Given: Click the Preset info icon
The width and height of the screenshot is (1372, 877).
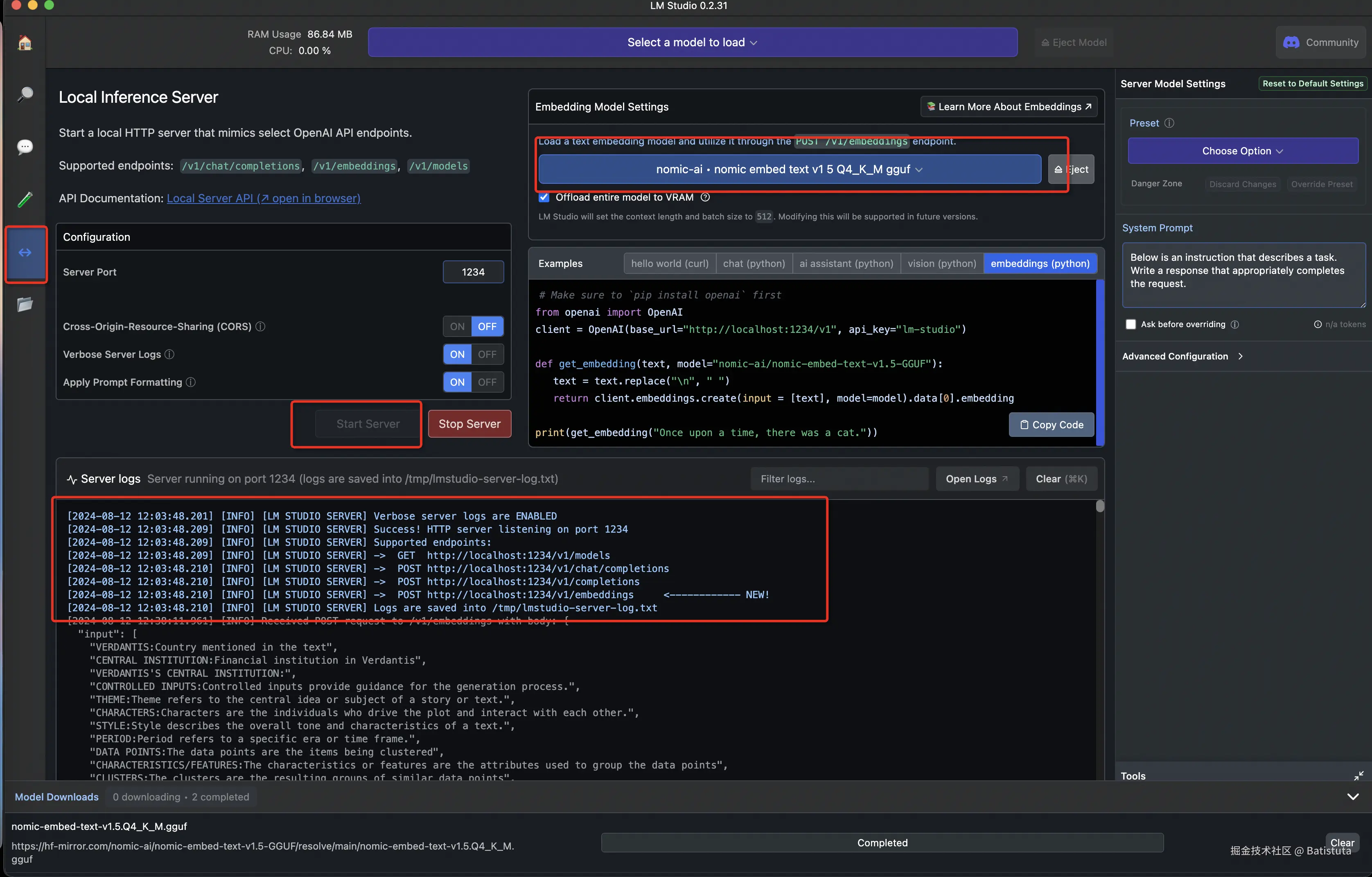Looking at the screenshot, I should 1169,123.
